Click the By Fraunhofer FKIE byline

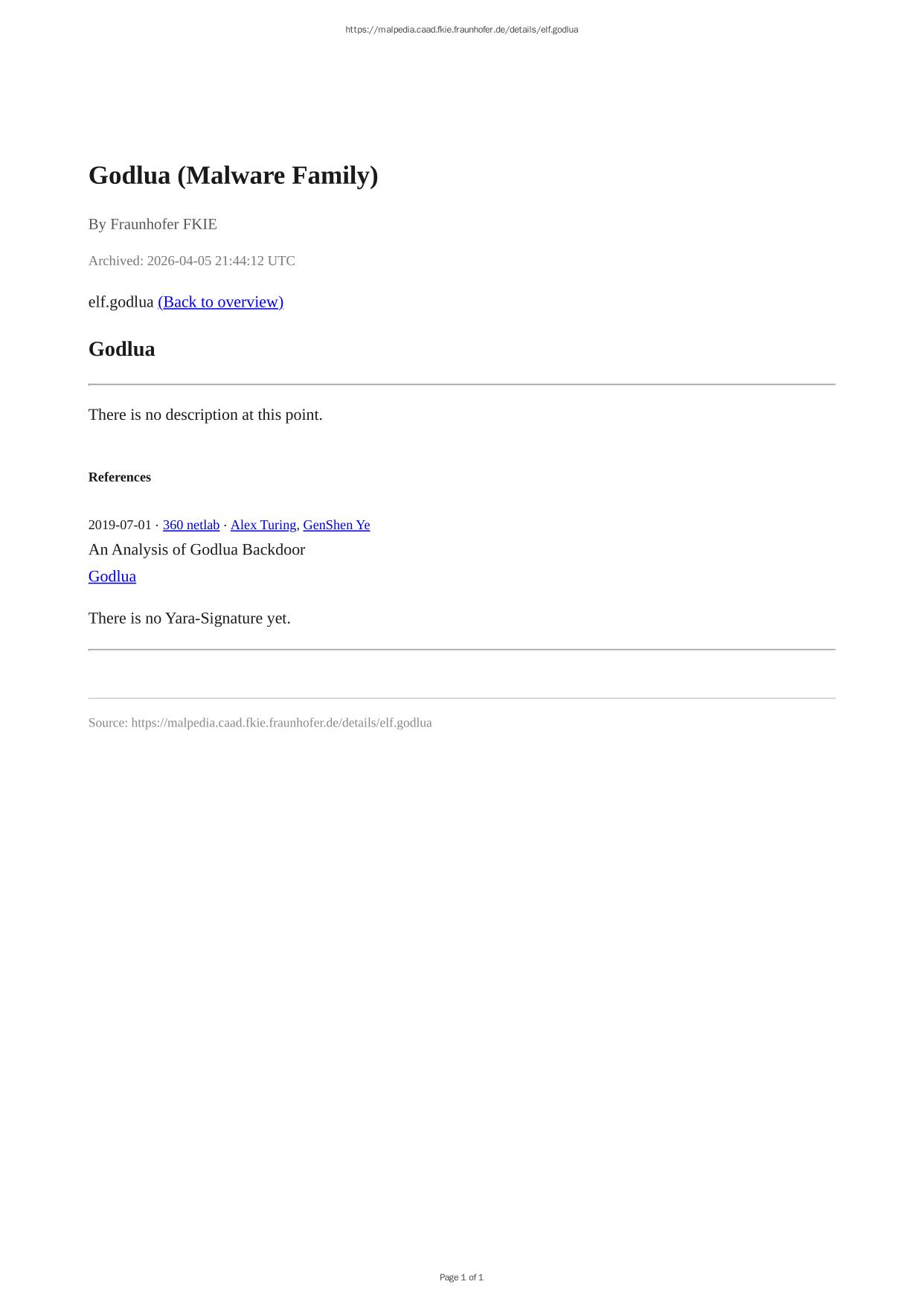pos(153,224)
